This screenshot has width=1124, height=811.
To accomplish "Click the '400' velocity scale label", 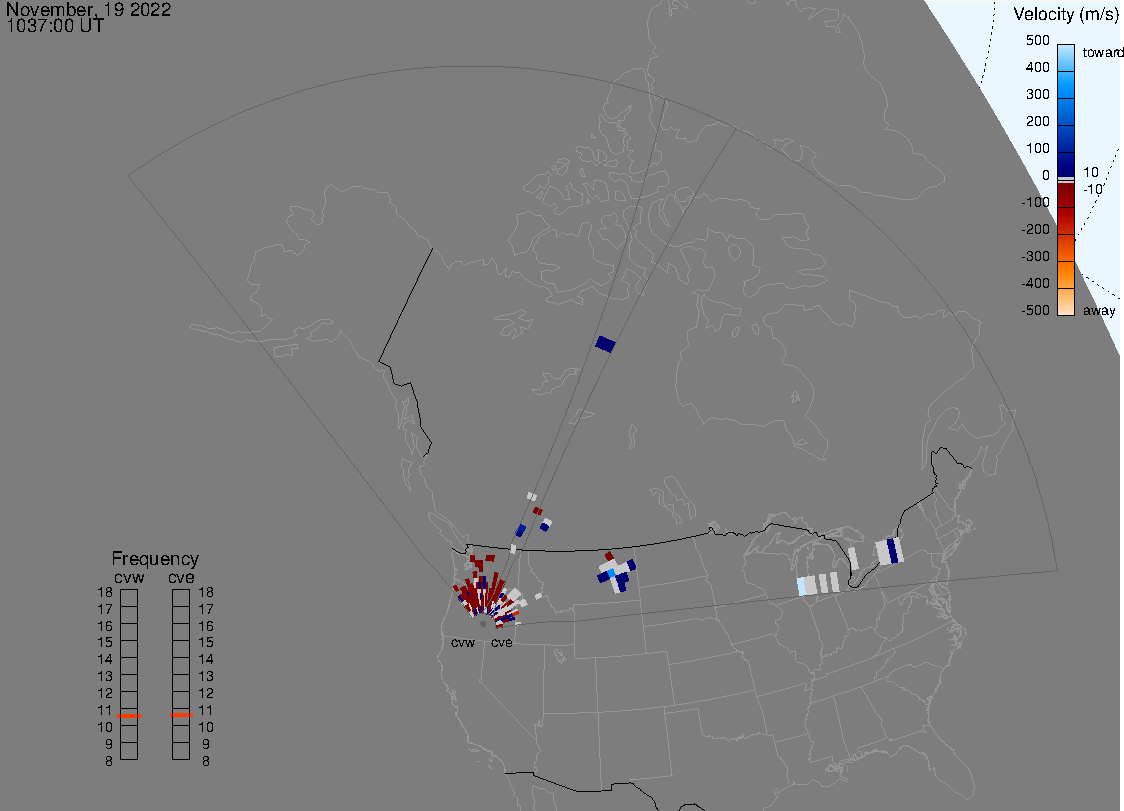I will click(x=1037, y=67).
